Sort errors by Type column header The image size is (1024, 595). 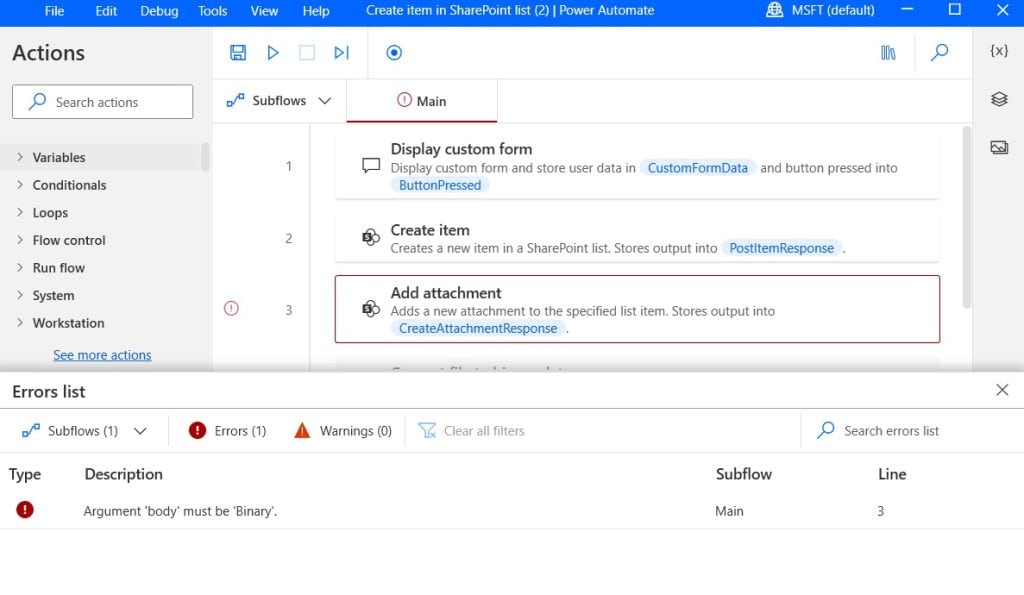[25, 474]
